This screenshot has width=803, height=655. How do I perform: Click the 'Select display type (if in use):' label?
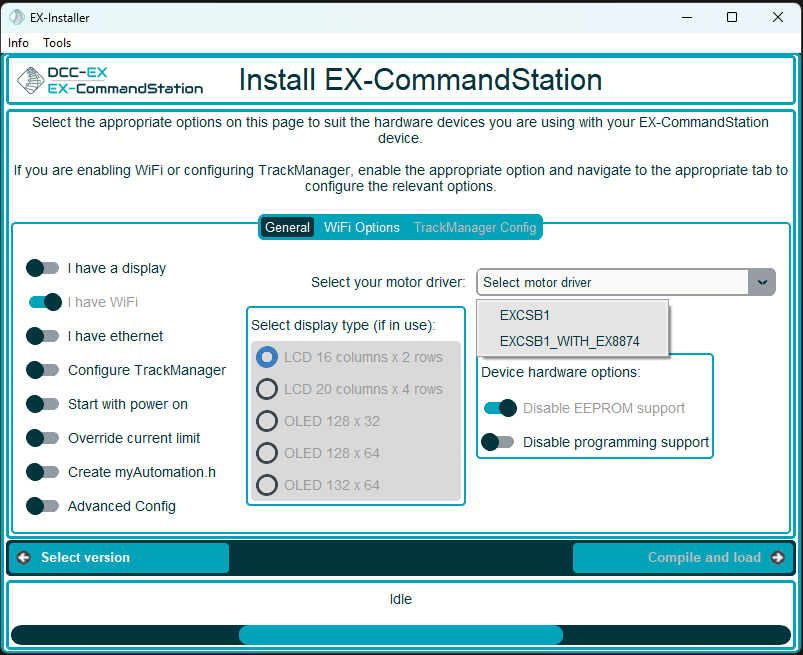[x=343, y=325]
